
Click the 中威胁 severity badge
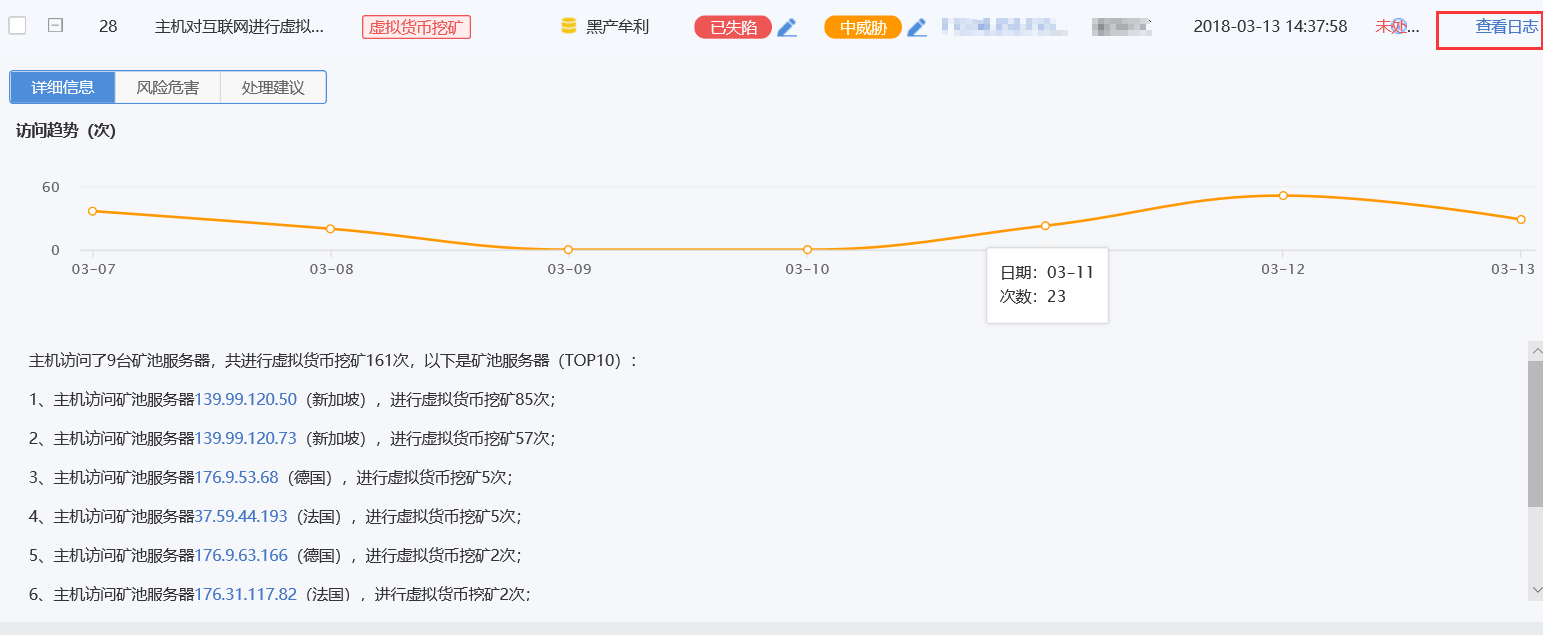pyautogui.click(x=862, y=28)
